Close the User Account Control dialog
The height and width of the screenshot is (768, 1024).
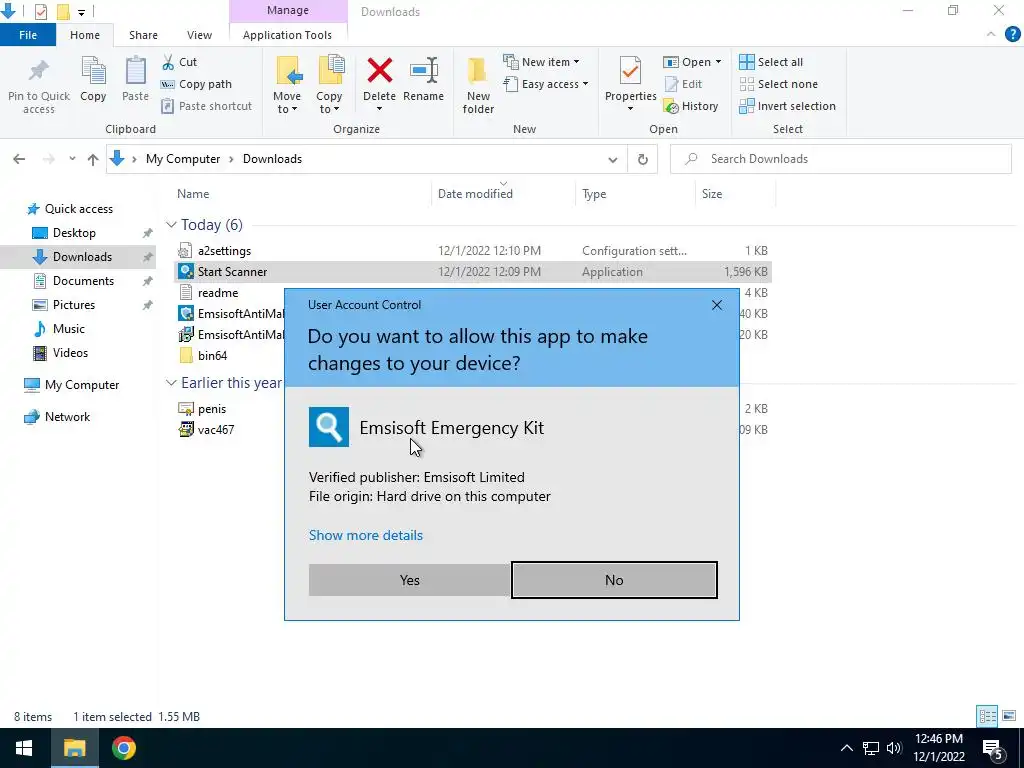716,305
